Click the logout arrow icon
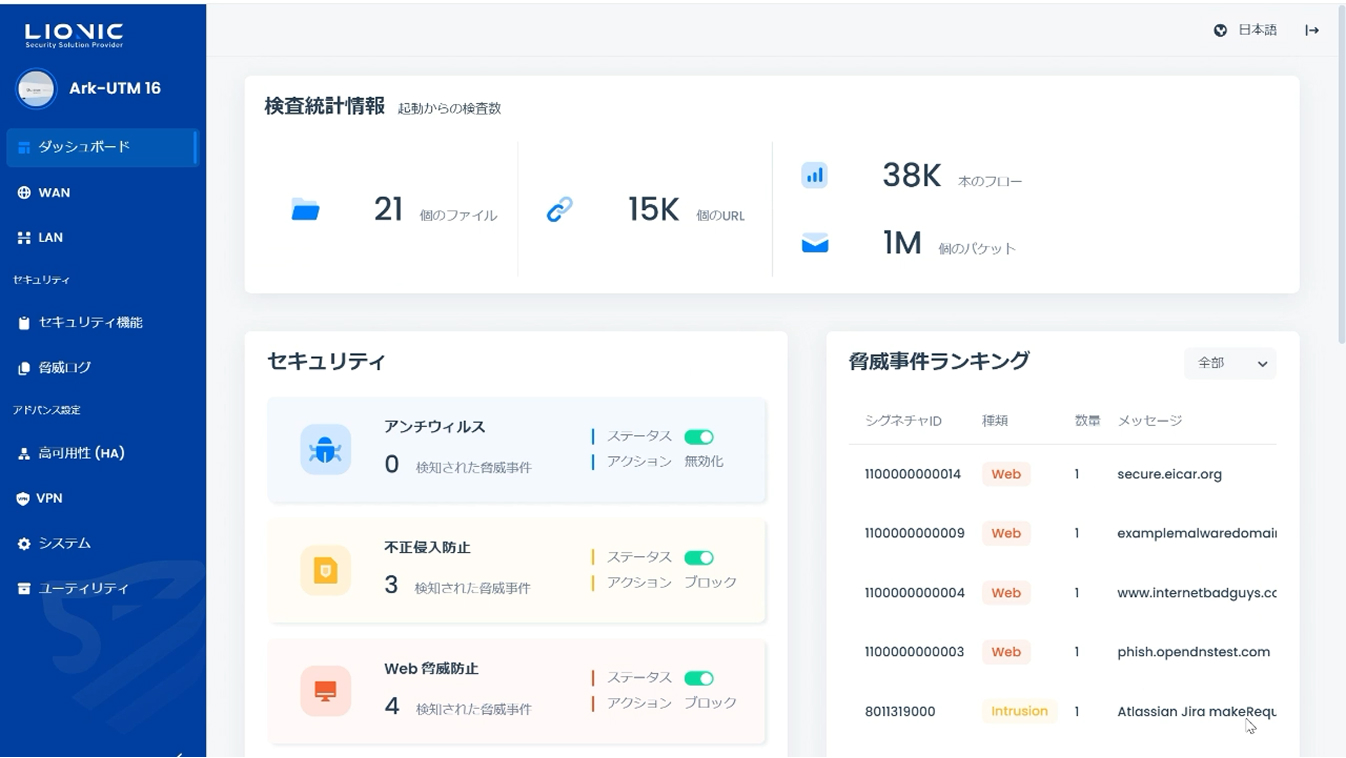1346x758 pixels. tap(1312, 30)
